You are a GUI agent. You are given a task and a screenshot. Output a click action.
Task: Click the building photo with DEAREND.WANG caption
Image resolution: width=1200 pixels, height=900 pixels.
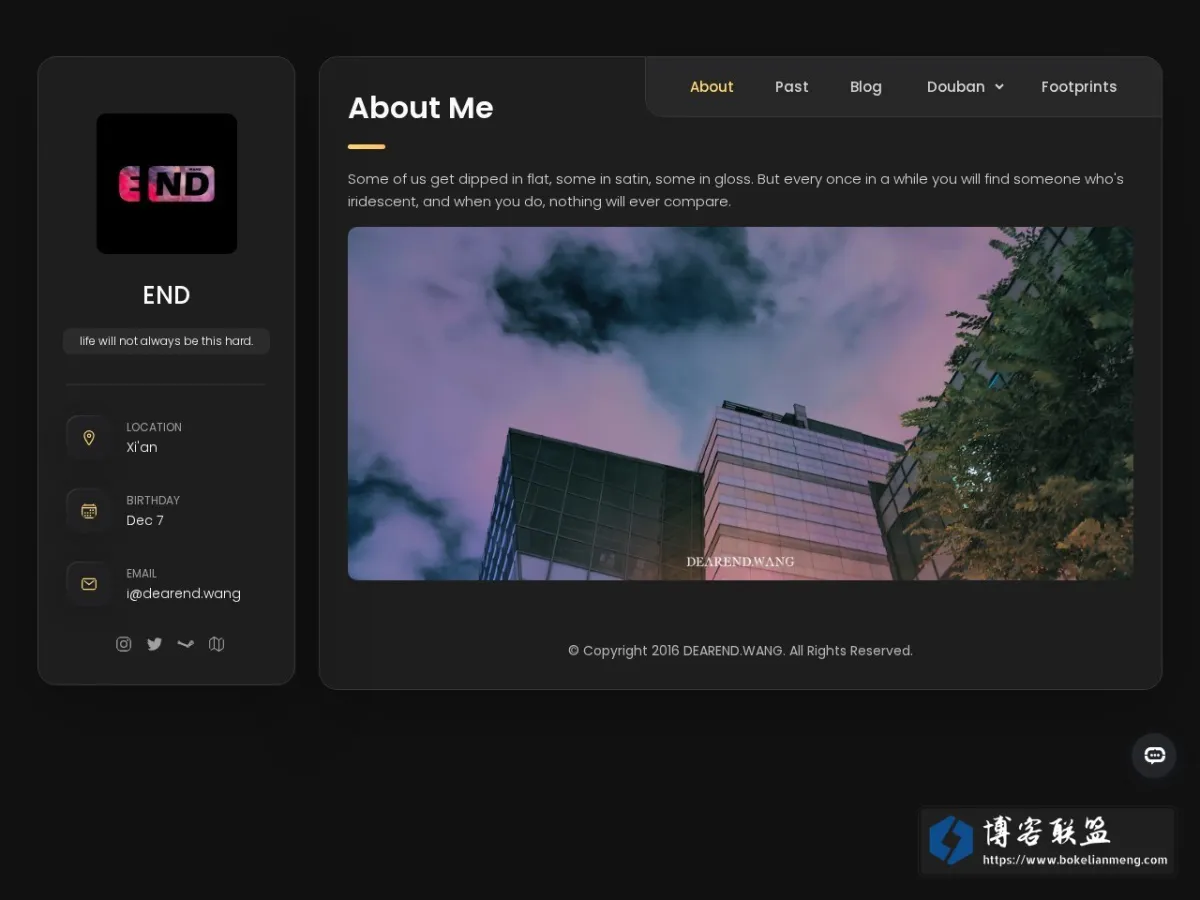tap(741, 404)
